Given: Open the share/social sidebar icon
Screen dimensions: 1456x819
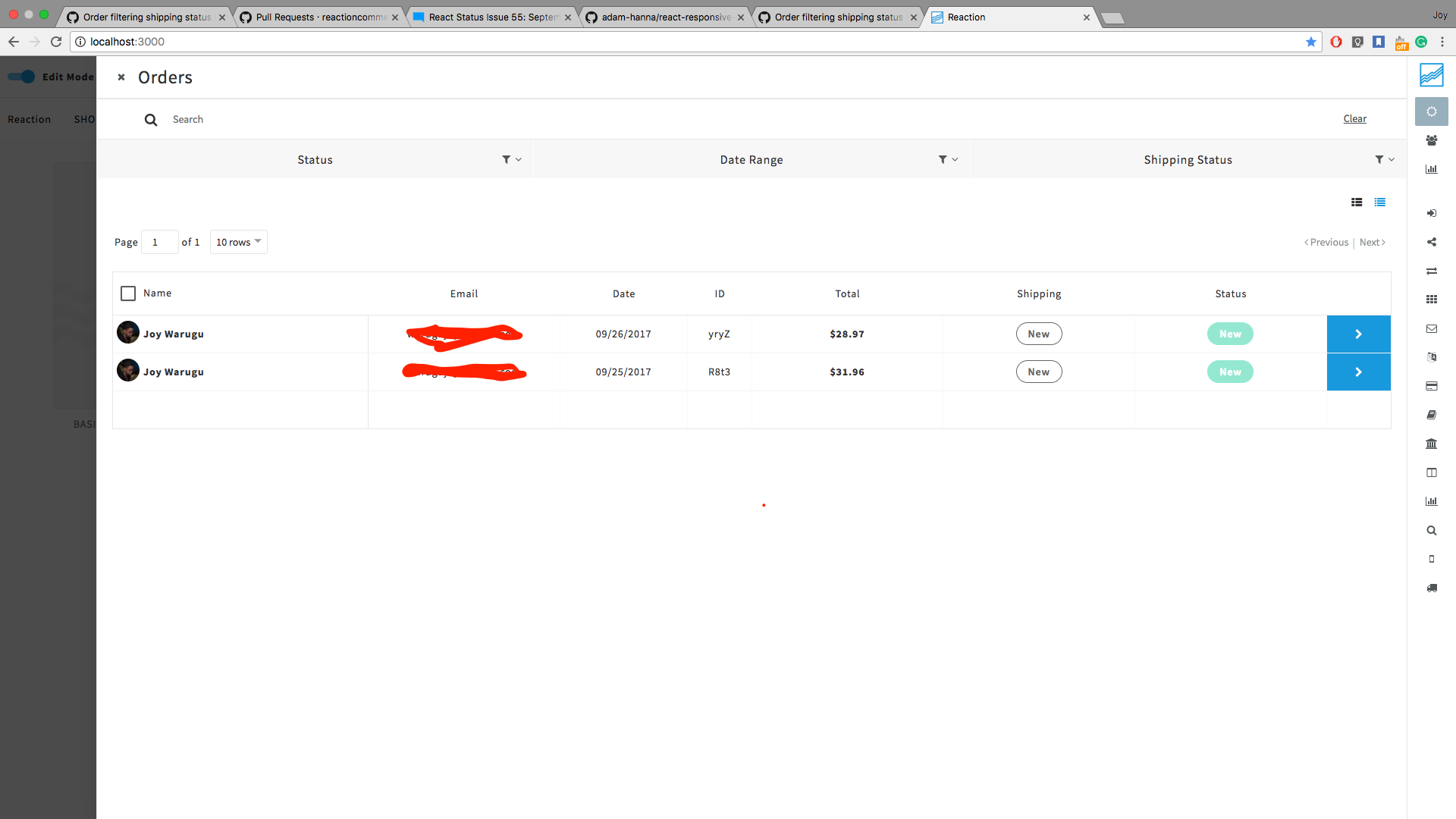Looking at the screenshot, I should pos(1431,242).
